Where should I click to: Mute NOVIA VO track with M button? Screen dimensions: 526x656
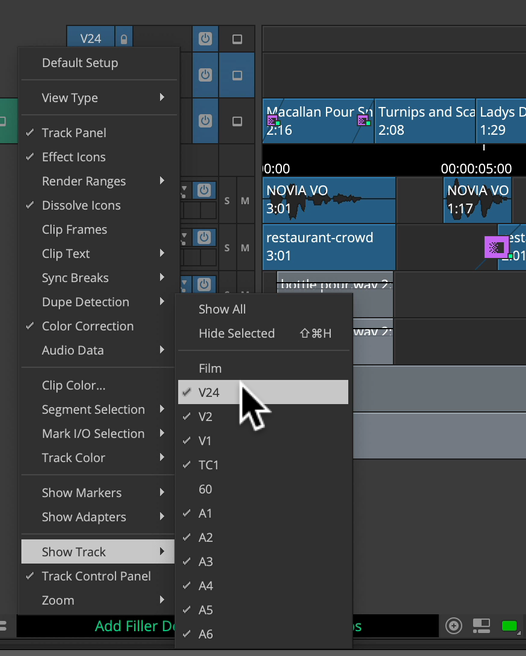pos(245,201)
